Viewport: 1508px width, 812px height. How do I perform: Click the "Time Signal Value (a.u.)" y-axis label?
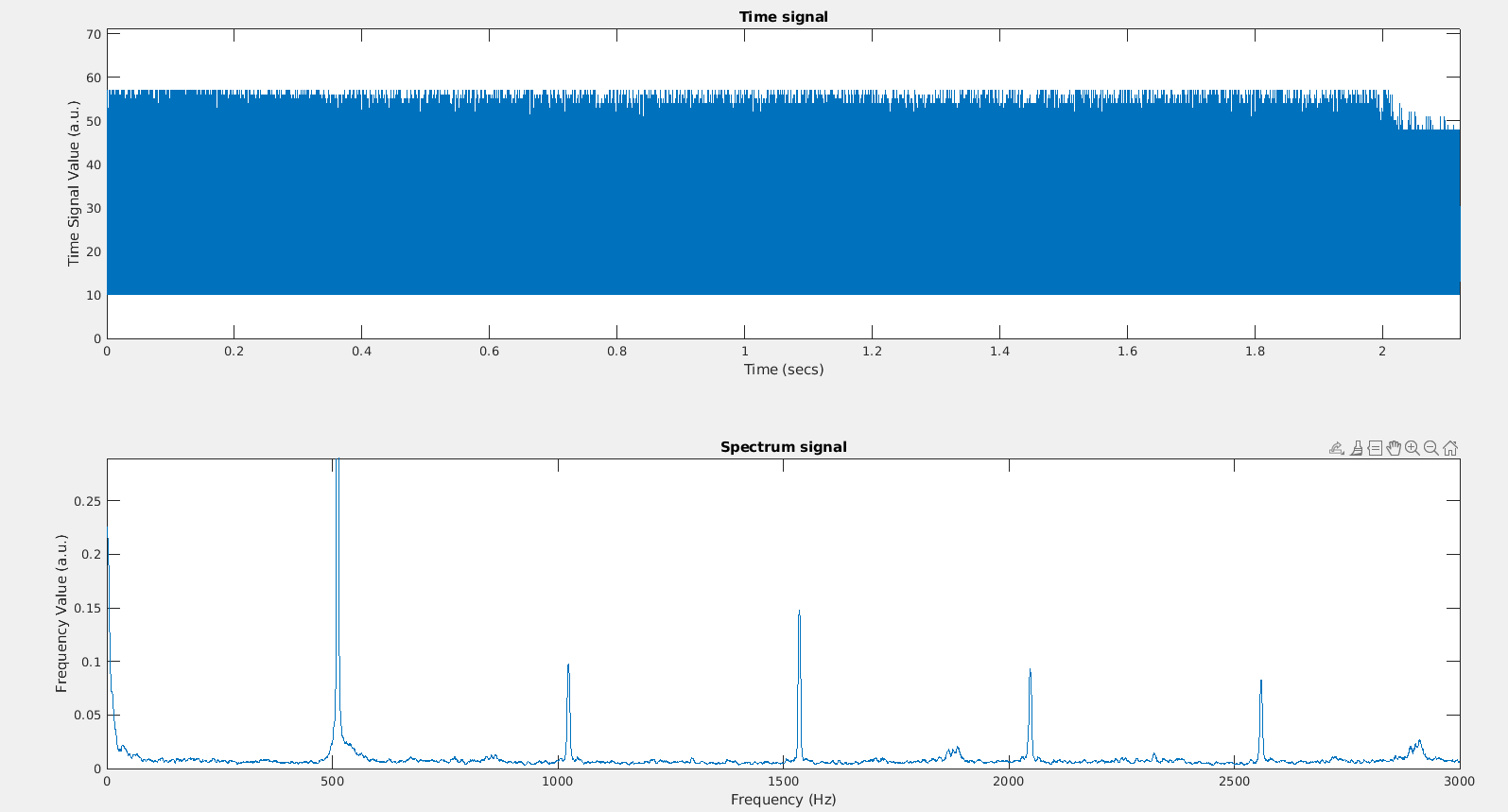click(x=74, y=183)
